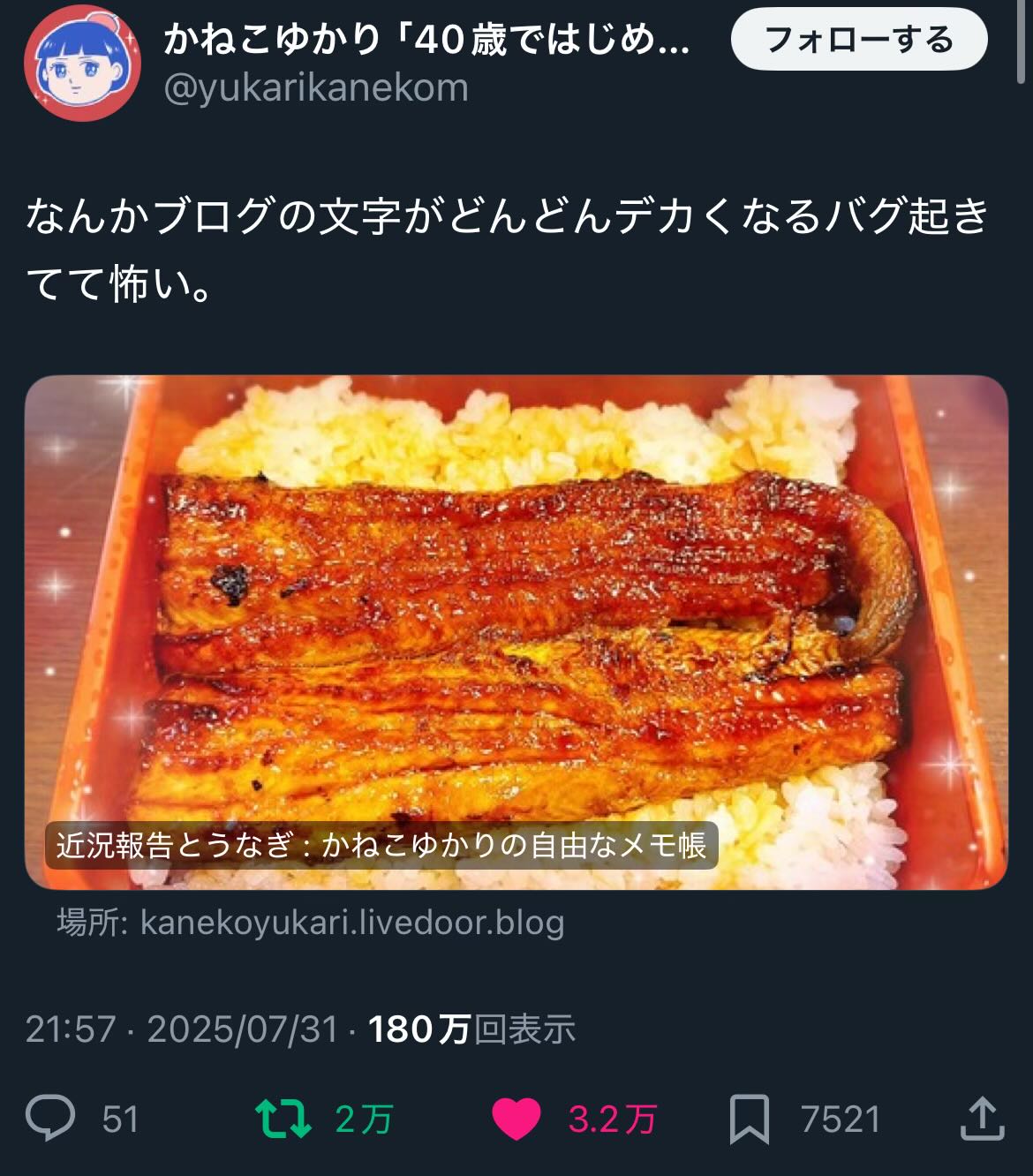Tap the 3.2万 likes count

[x=613, y=1119]
